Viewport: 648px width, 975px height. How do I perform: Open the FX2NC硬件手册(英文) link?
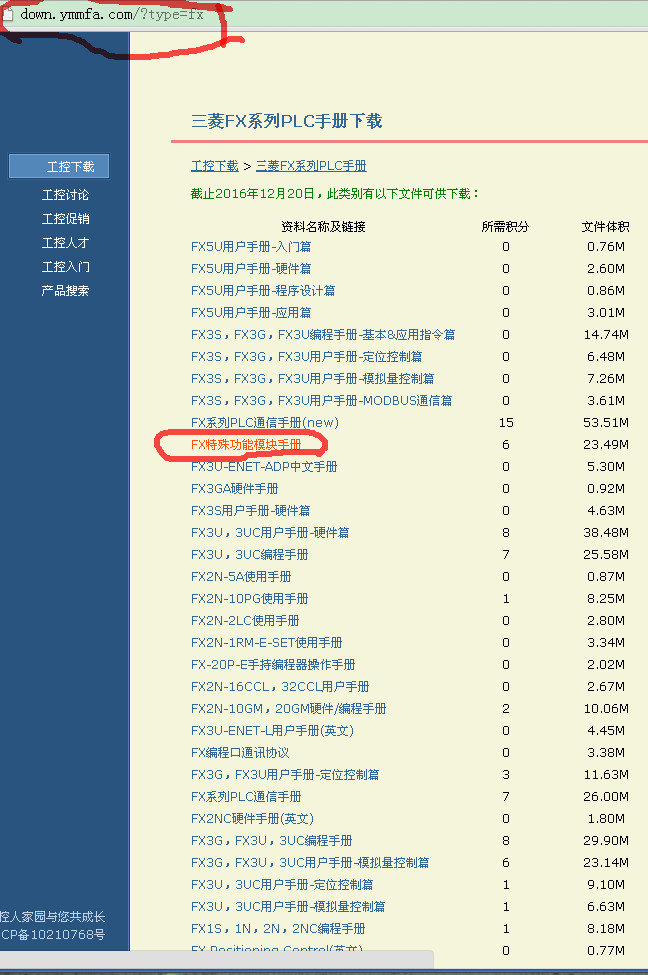coord(252,819)
